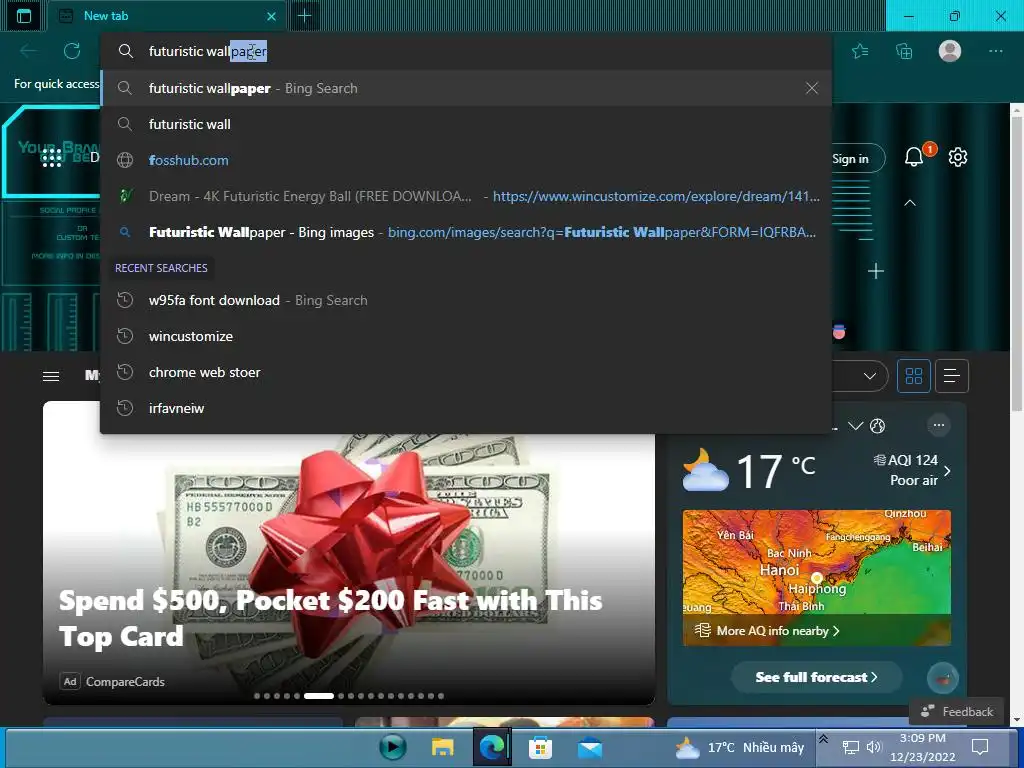Collapse the quick links with up chevron

pos(910,203)
